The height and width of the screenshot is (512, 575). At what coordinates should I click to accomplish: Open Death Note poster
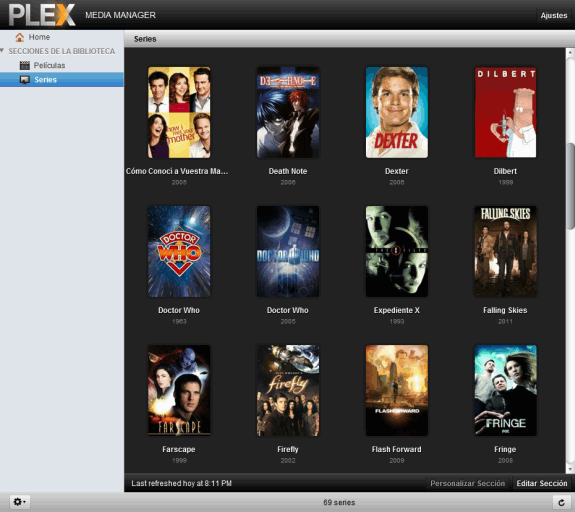point(288,112)
